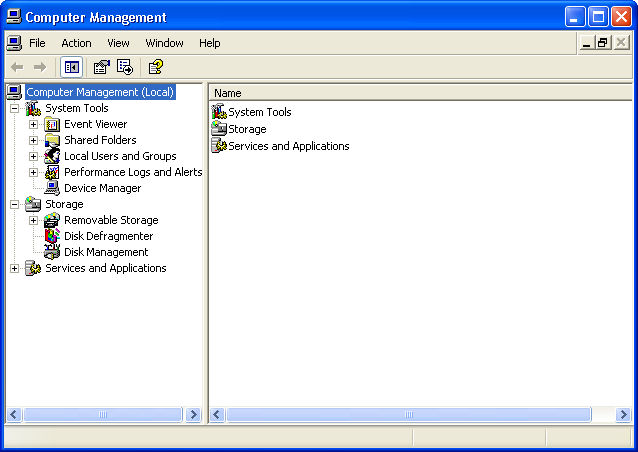Collapse the Storage tree node

tap(15, 204)
